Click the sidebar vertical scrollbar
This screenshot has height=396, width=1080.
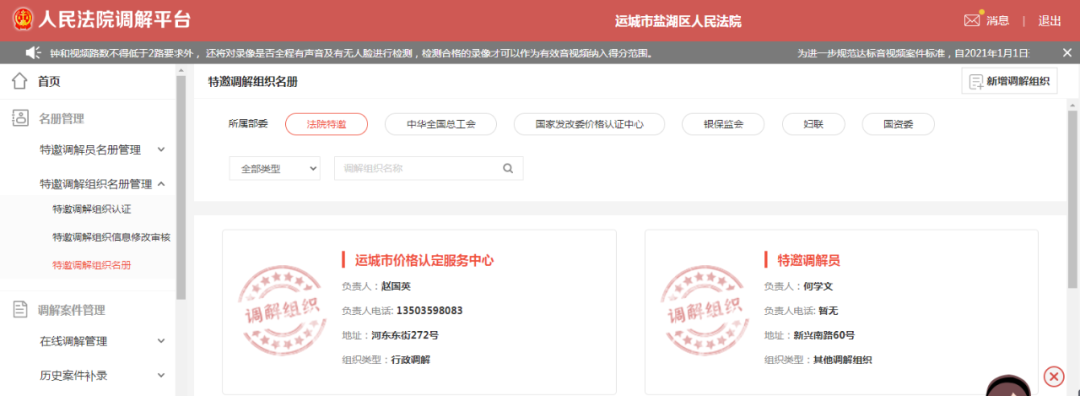pos(181,186)
